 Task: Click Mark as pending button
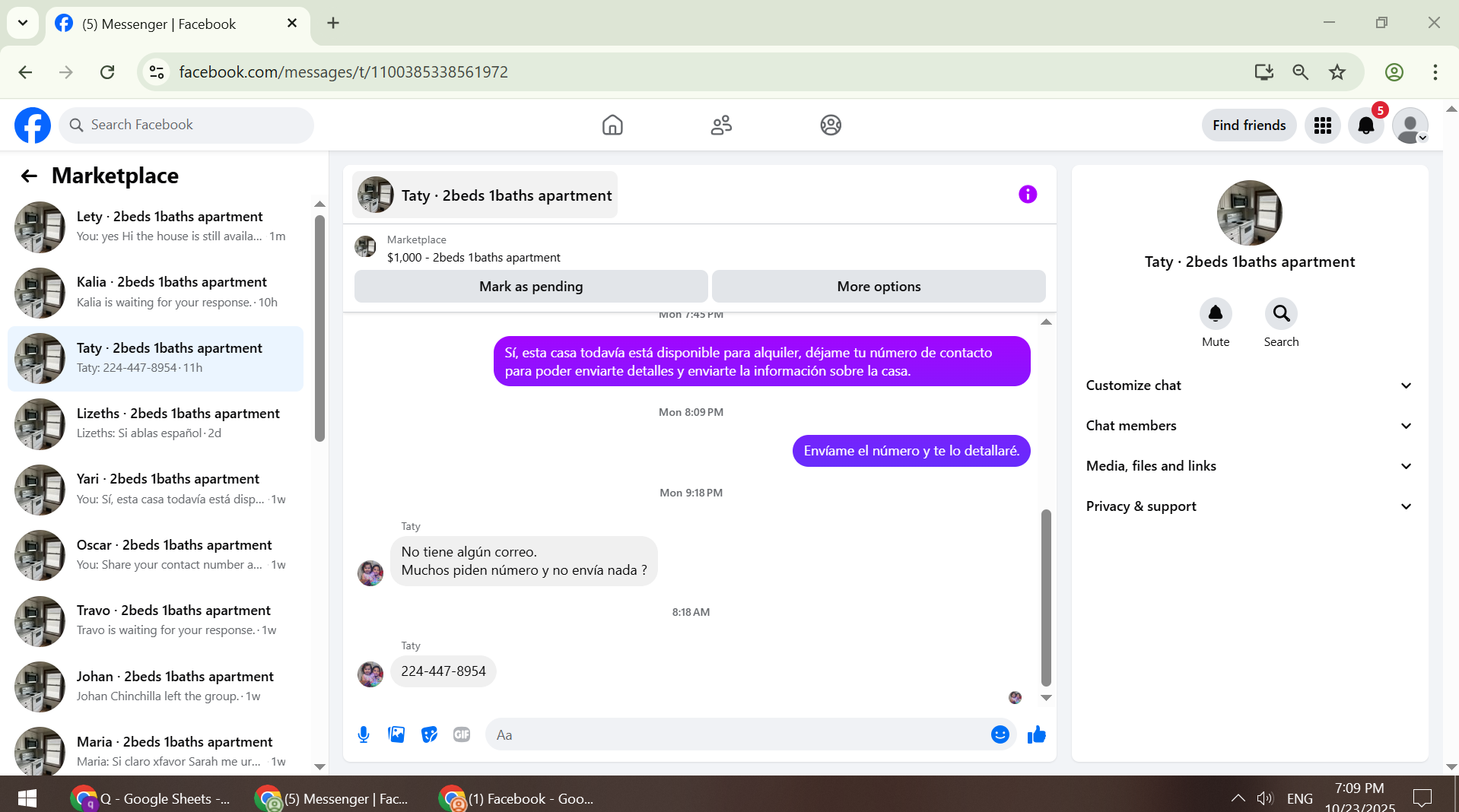coord(531,287)
